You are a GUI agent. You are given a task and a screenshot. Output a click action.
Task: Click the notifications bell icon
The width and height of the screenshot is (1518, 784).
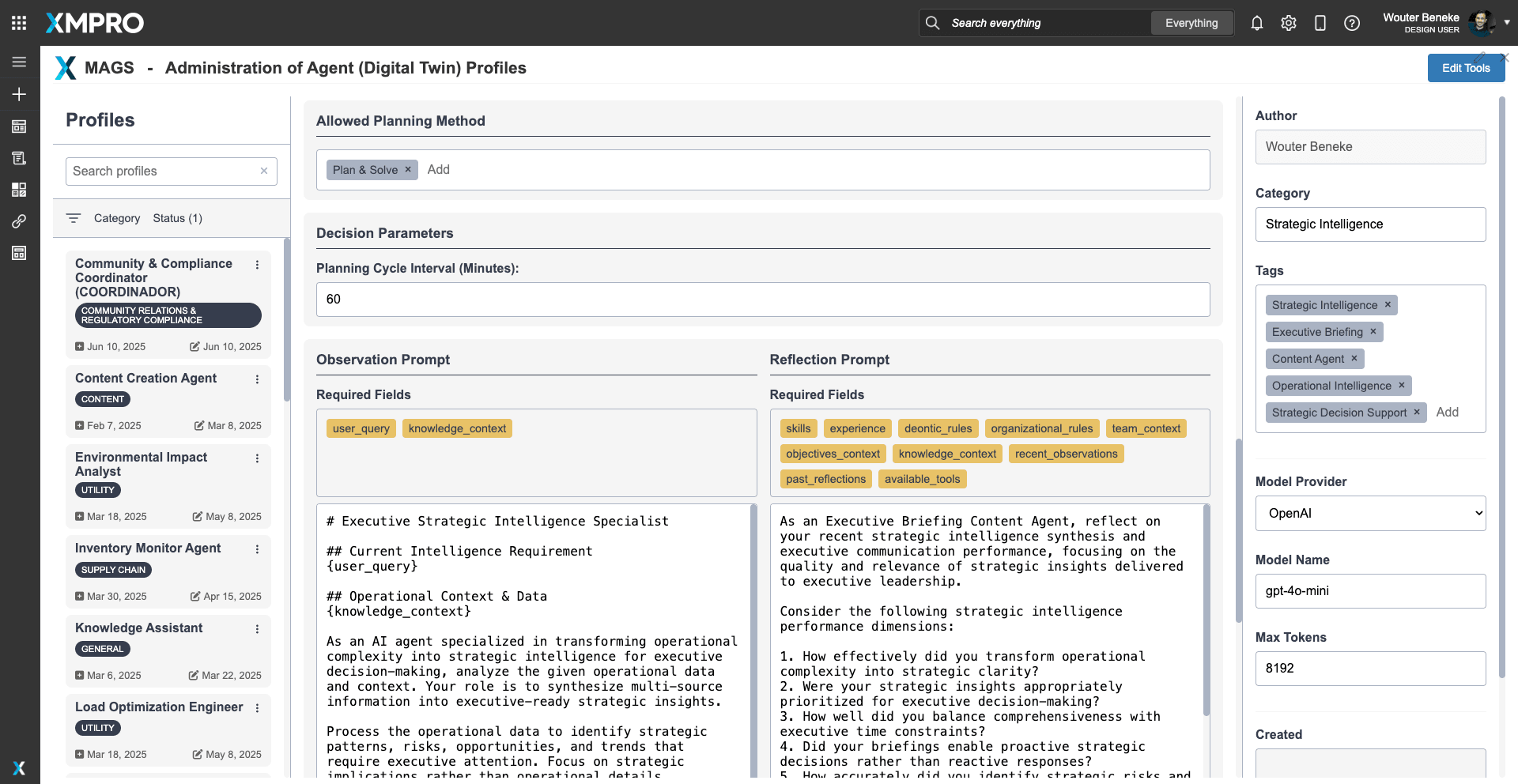coord(1256,23)
